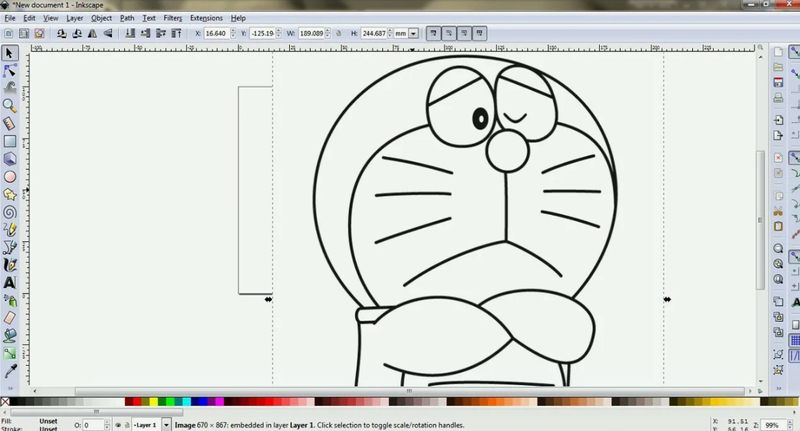Image resolution: width=800 pixels, height=431 pixels.
Task: Select the Tweak tool
Action: click(x=10, y=88)
